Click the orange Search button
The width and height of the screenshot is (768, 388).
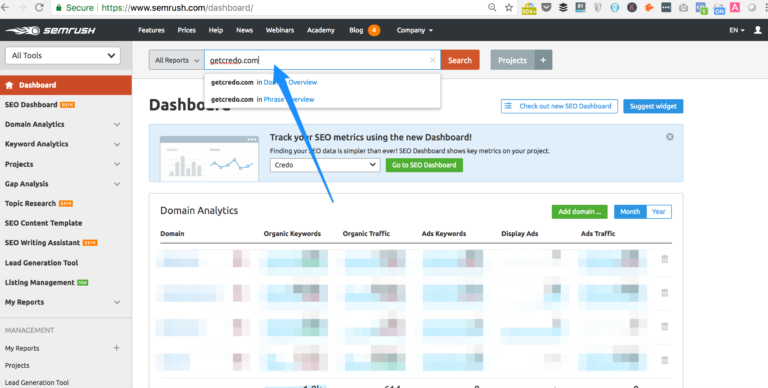pyautogui.click(x=459, y=60)
